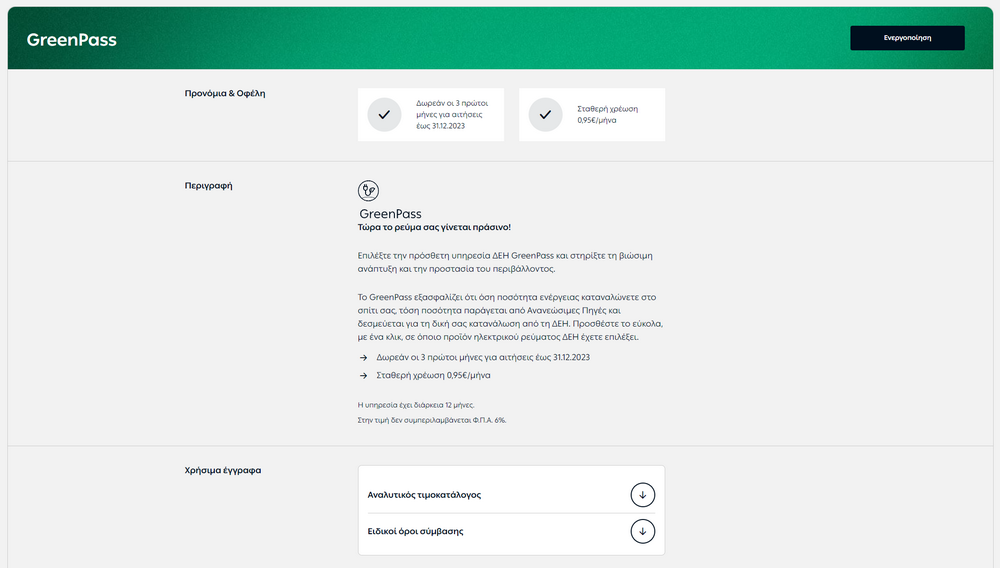The height and width of the screenshot is (568, 1000).
Task: Open the Ειδικοί όροι σύμβασης link text
Action: (415, 531)
